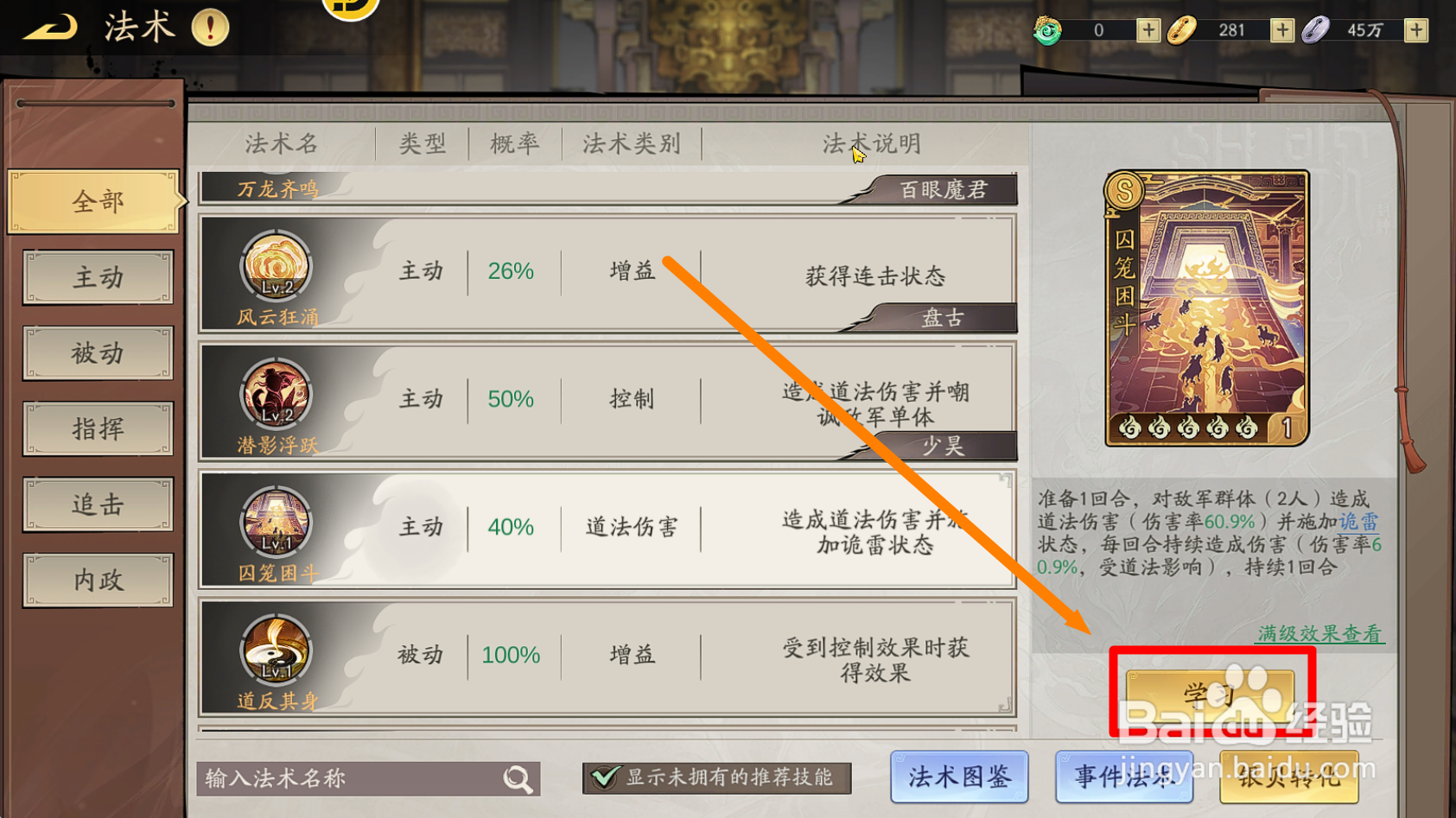This screenshot has width=1456, height=818.
Task: Open the 满级效果查看 link
Action: click(1319, 633)
